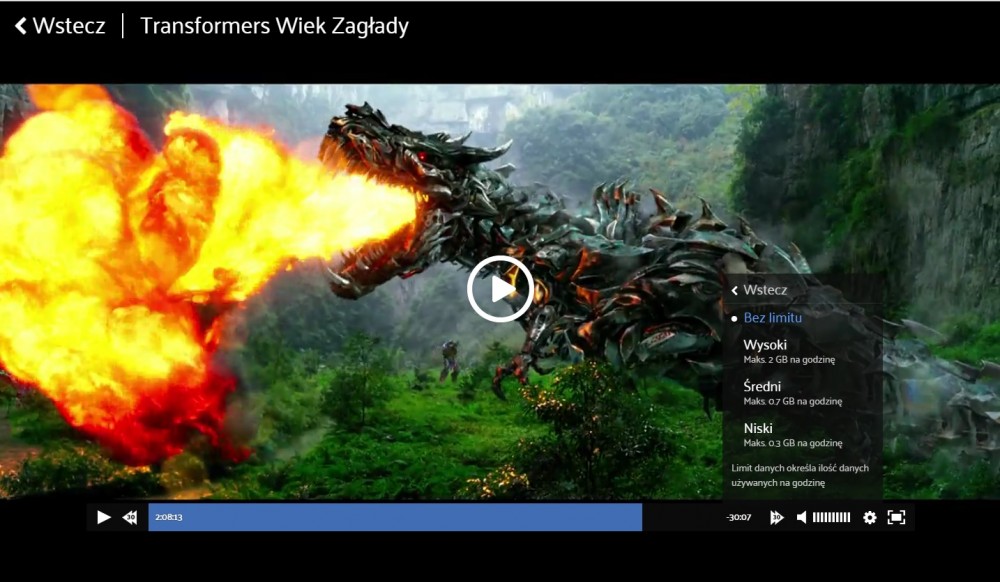The image size is (1000, 582).
Task: Click the play icon in the bottom control bar
Action: pos(103,517)
